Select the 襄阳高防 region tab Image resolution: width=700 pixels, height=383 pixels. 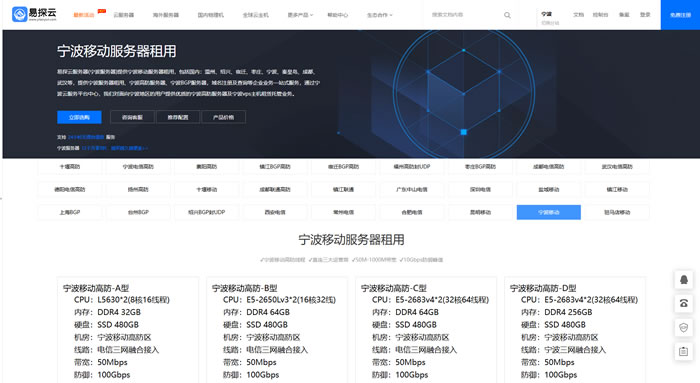tap(206, 167)
